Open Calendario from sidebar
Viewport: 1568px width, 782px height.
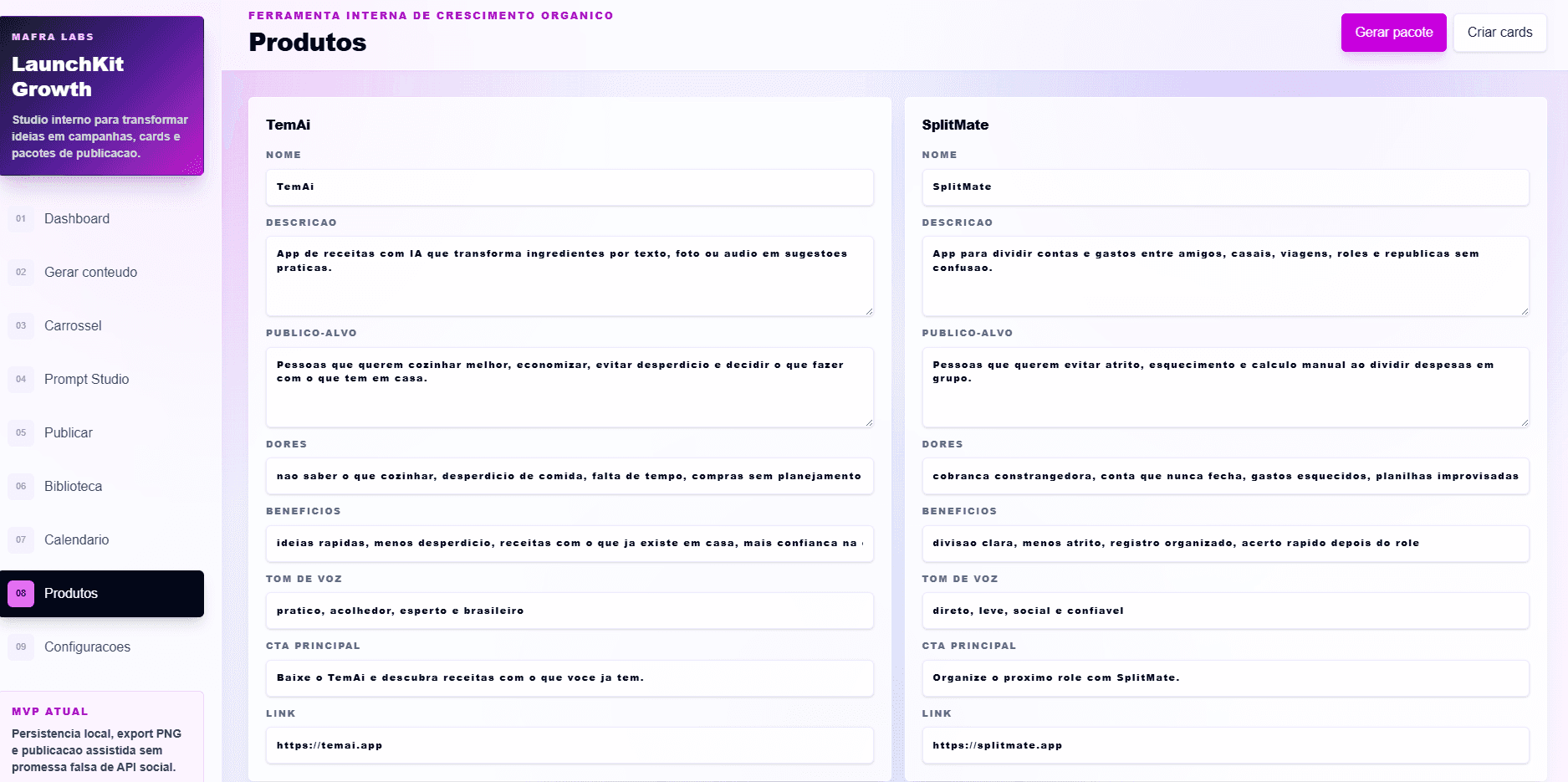coord(102,540)
